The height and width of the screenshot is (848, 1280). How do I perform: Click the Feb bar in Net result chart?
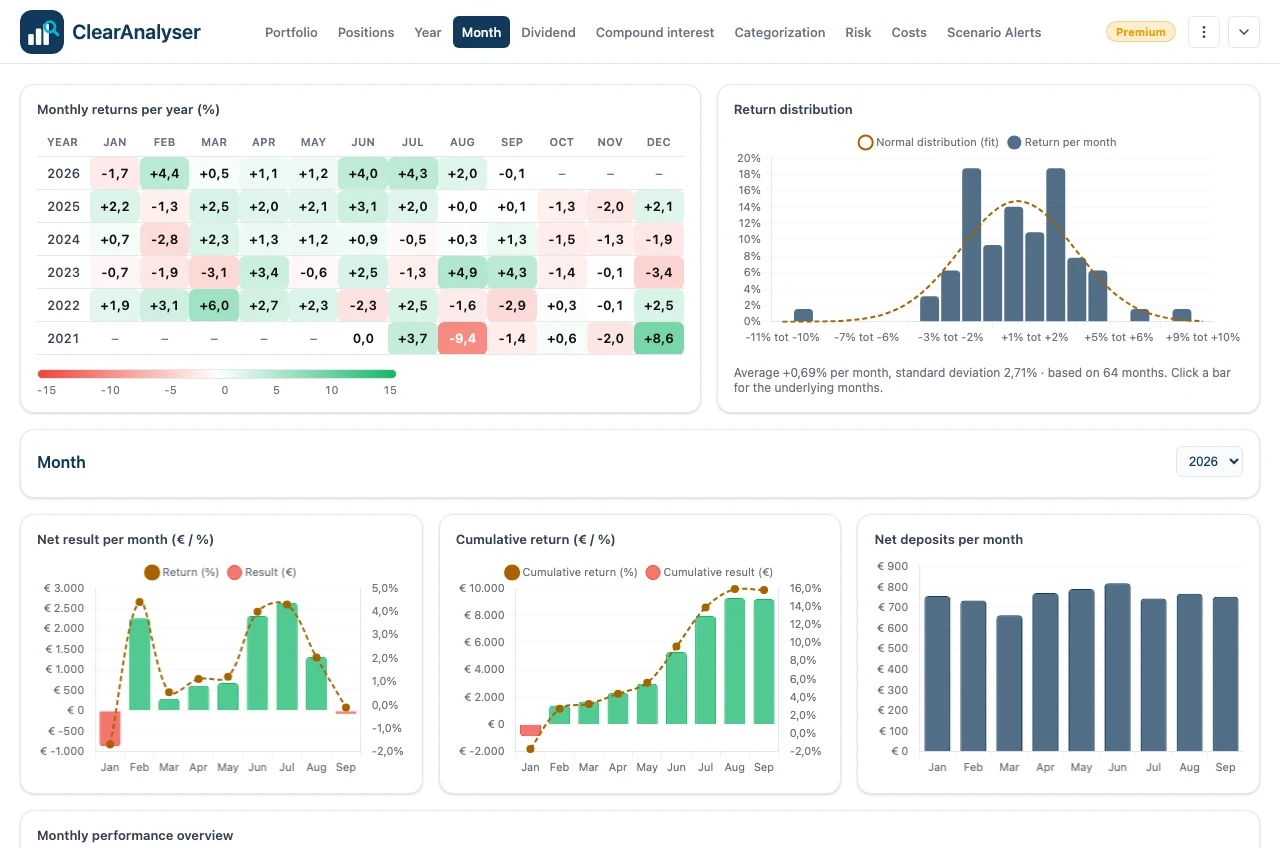[x=139, y=664]
